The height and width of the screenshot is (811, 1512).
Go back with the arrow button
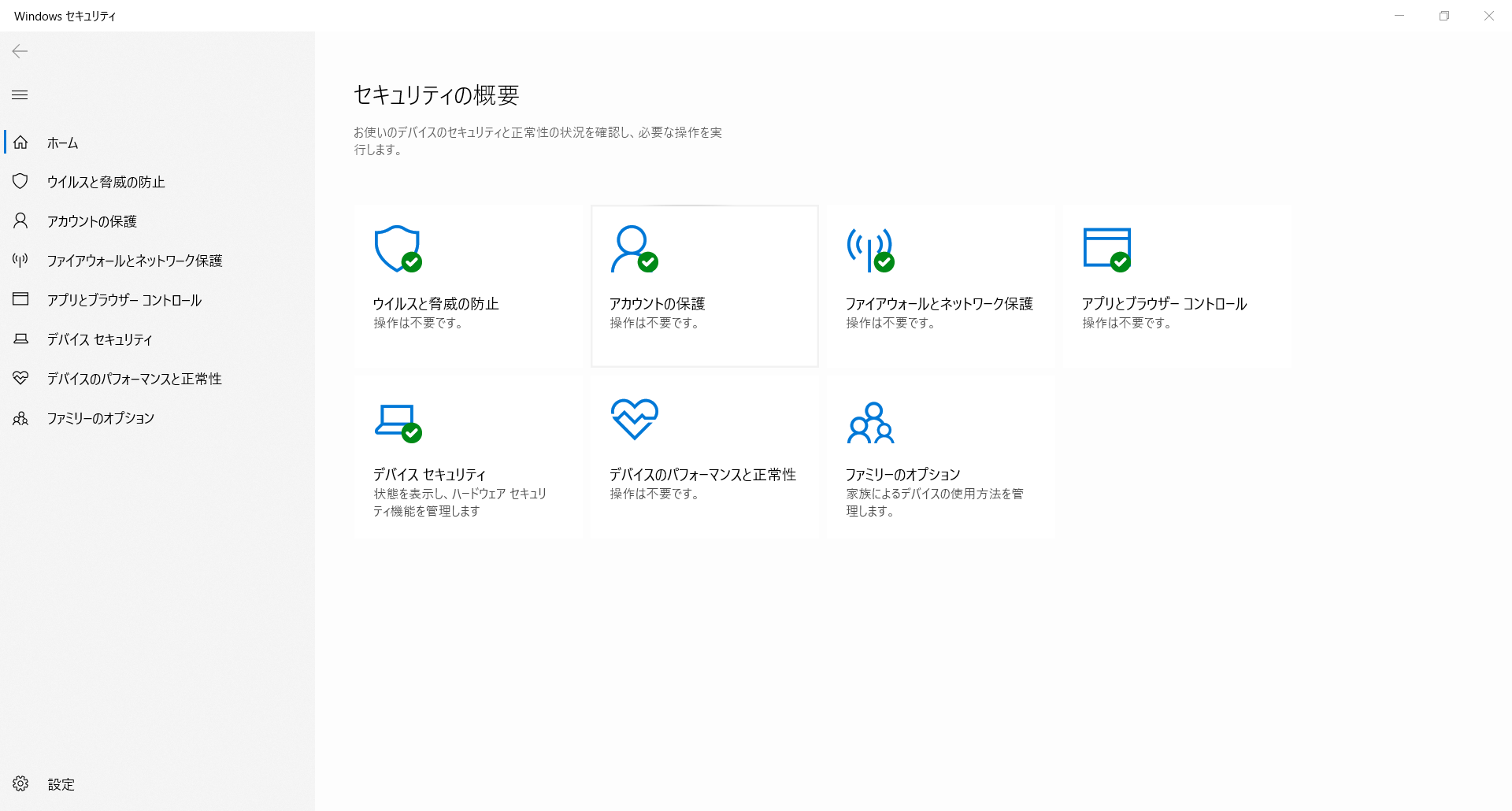pyautogui.click(x=20, y=51)
